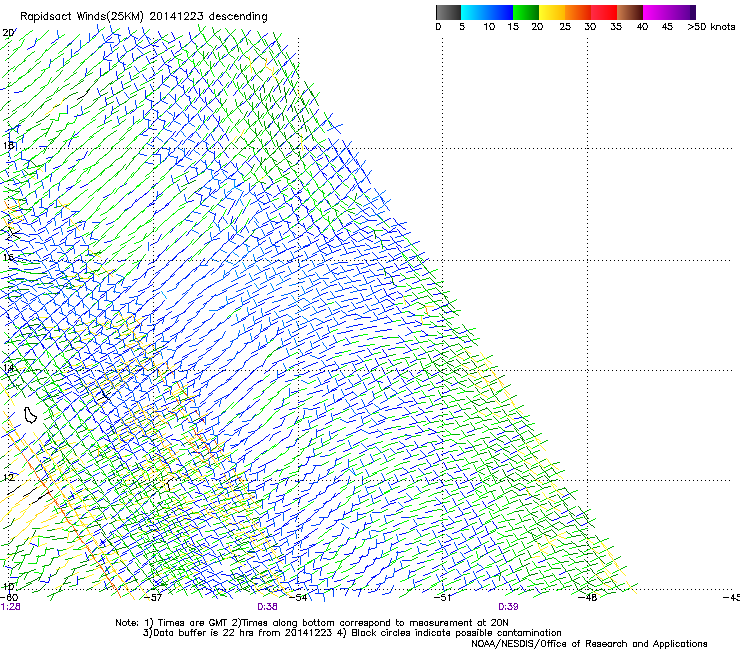Click the '>50 knots' legend label

(711, 27)
